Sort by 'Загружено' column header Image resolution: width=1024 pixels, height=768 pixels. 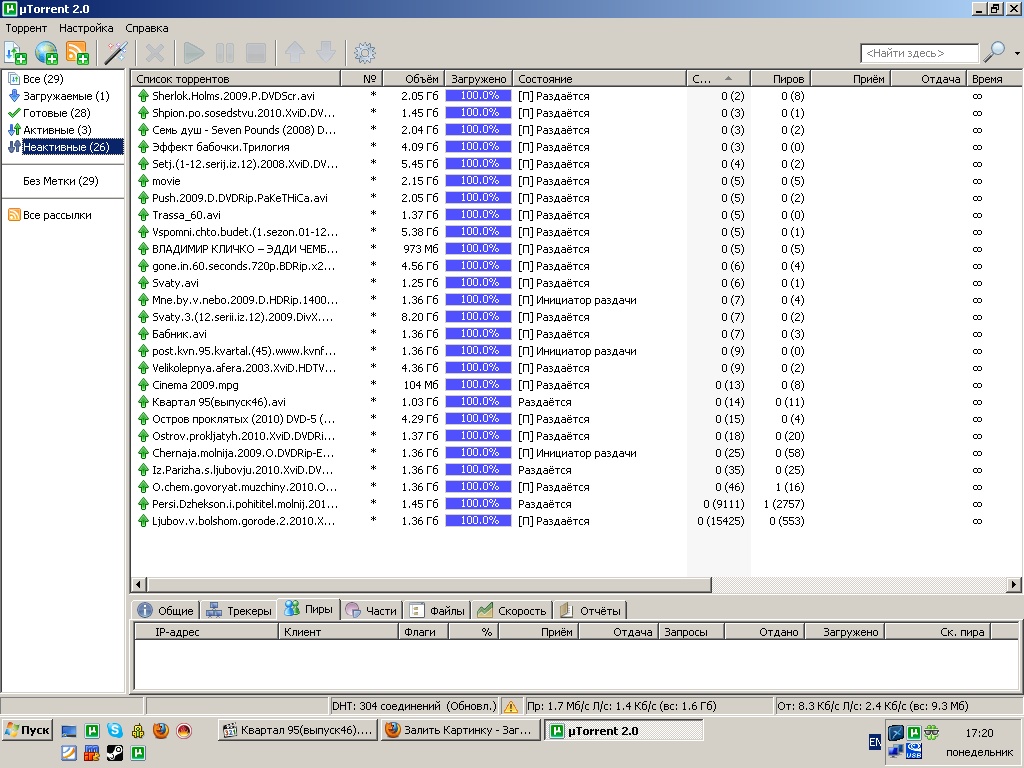pyautogui.click(x=479, y=79)
